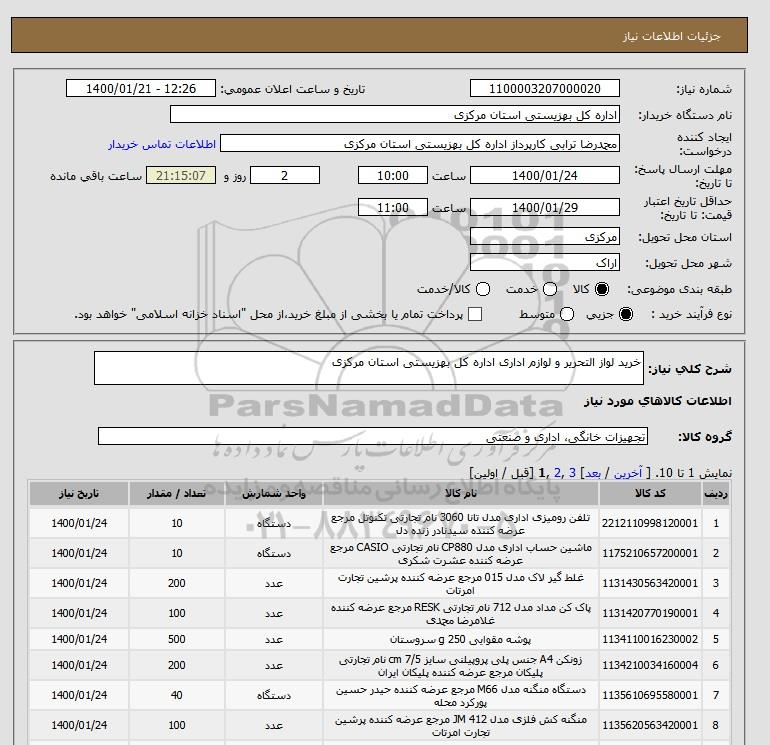Click quantity 40 in row 7
The width and height of the screenshot is (770, 745).
coord(177,695)
